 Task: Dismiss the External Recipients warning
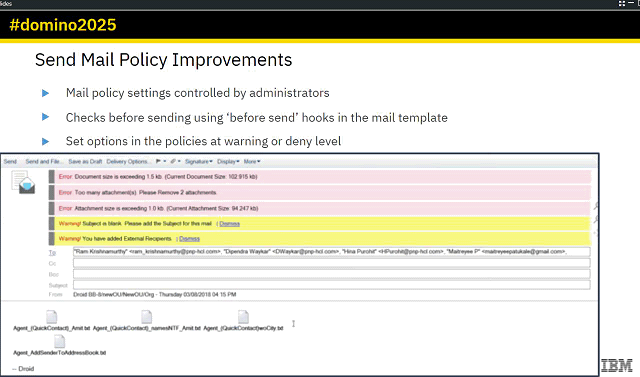click(189, 239)
